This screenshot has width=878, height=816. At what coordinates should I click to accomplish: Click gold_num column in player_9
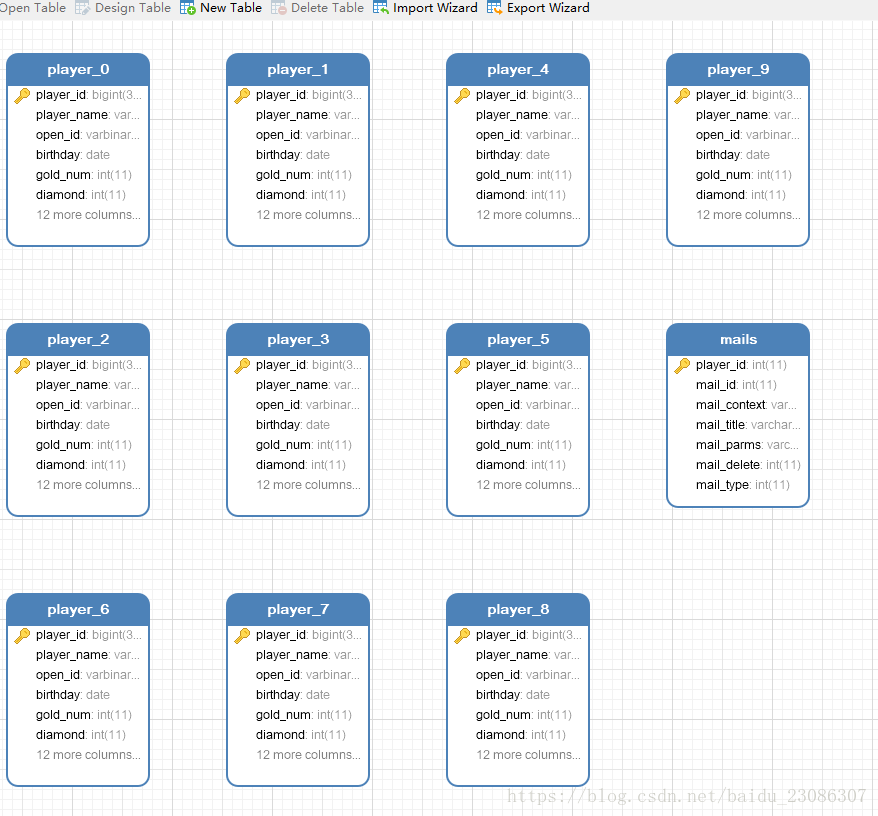(x=744, y=175)
